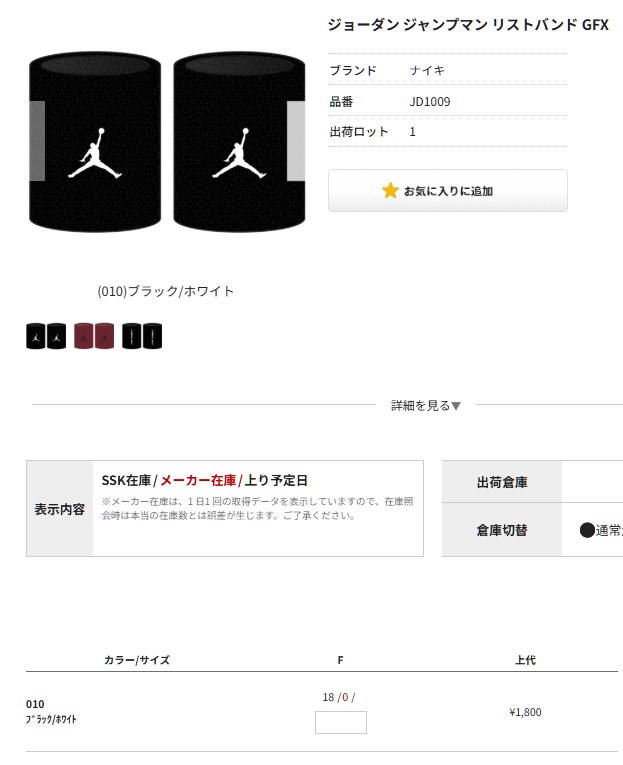This screenshot has width=623, height=765.
Task: Click the quantity input for size F
Action: 341,722
